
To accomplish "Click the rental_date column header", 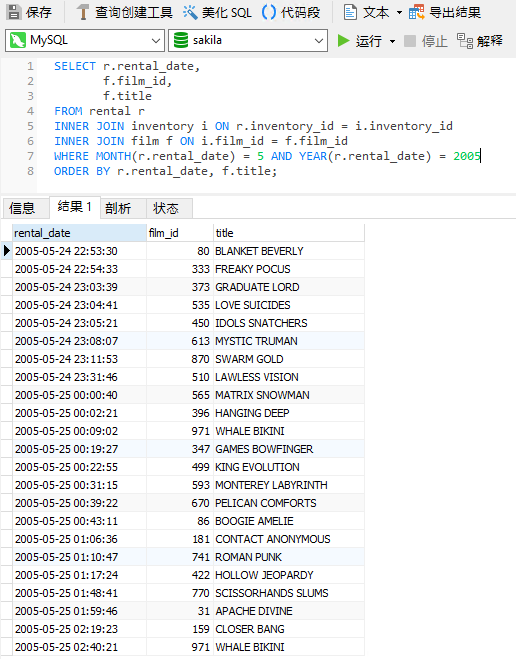I will [x=79, y=233].
